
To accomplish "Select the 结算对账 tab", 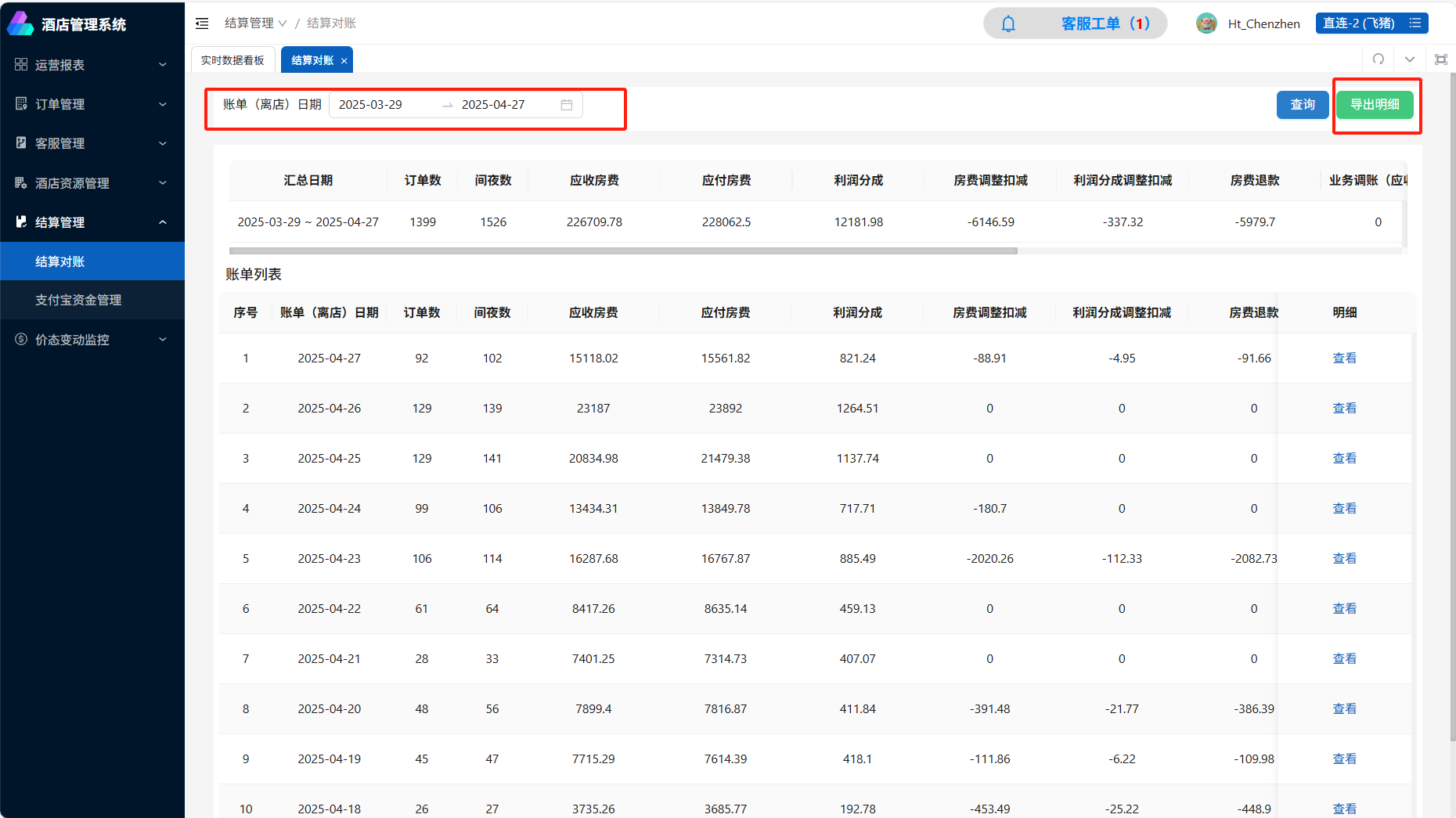I will point(312,60).
